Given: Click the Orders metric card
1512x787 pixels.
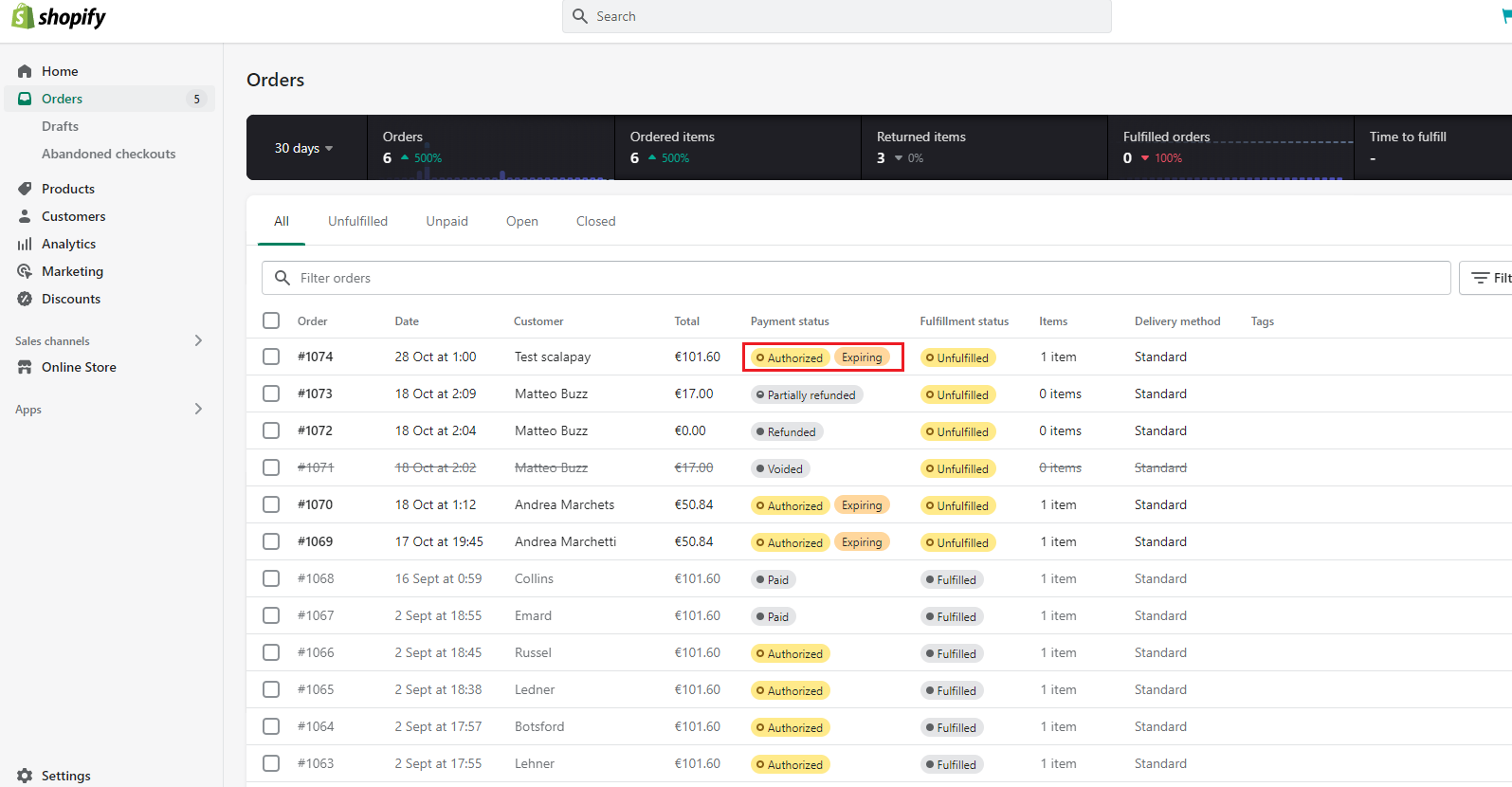Looking at the screenshot, I should 491,148.
